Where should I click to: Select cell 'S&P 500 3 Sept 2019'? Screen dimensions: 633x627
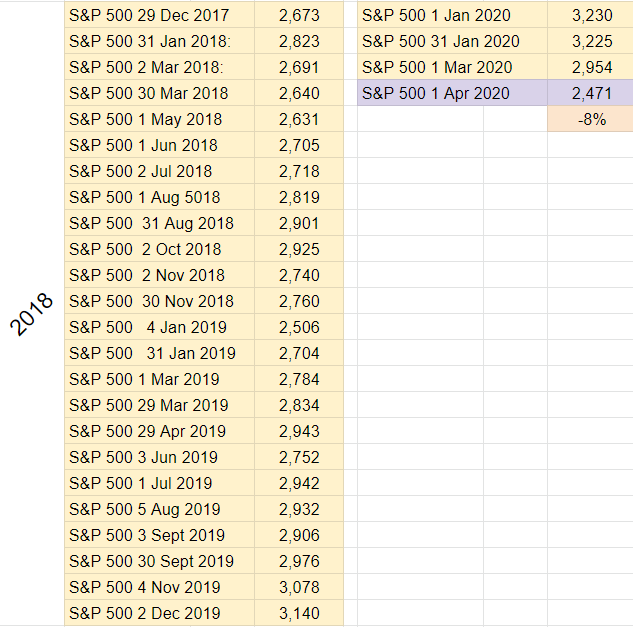[159, 535]
